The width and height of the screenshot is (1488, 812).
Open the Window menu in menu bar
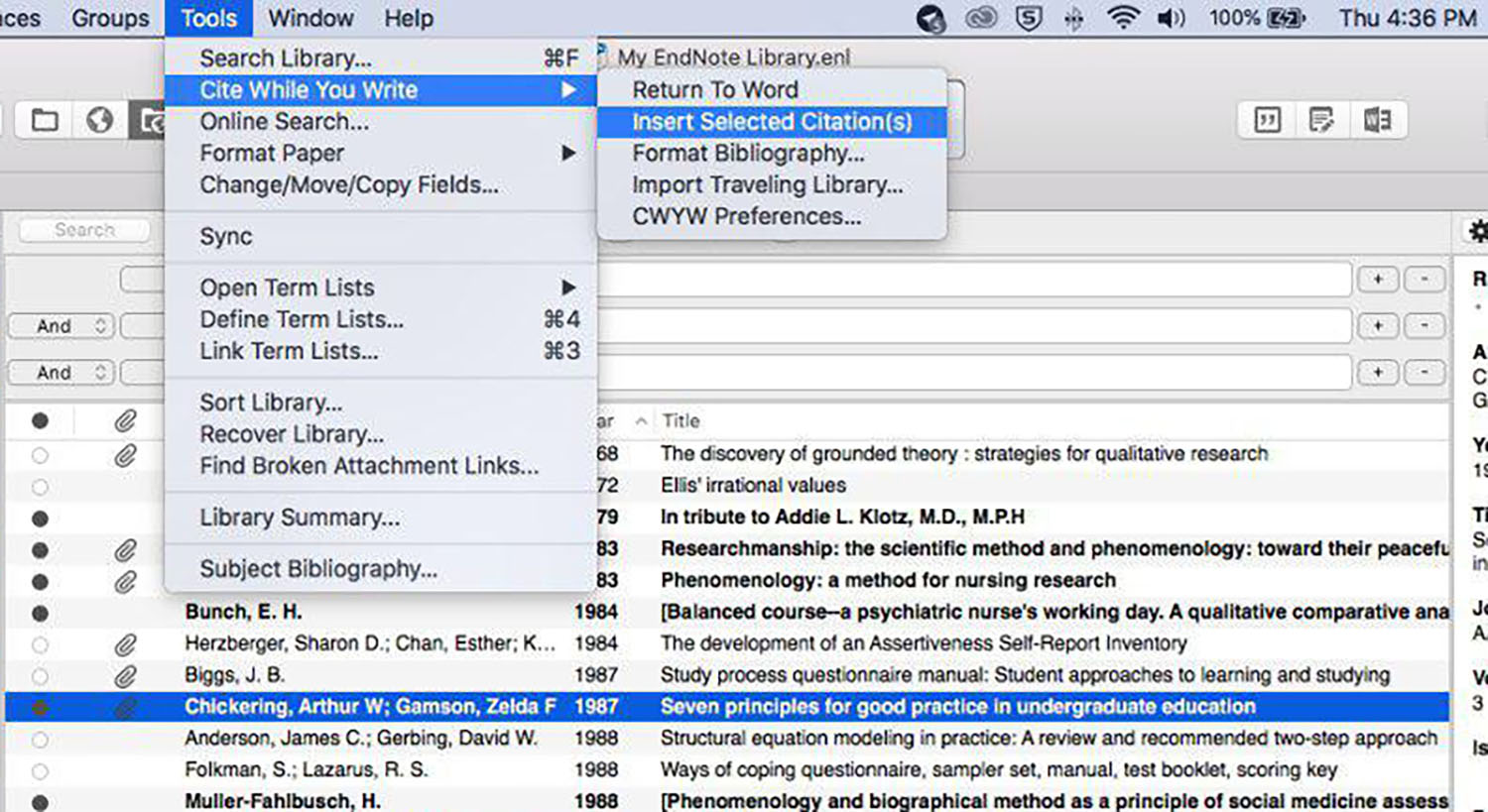[310, 18]
